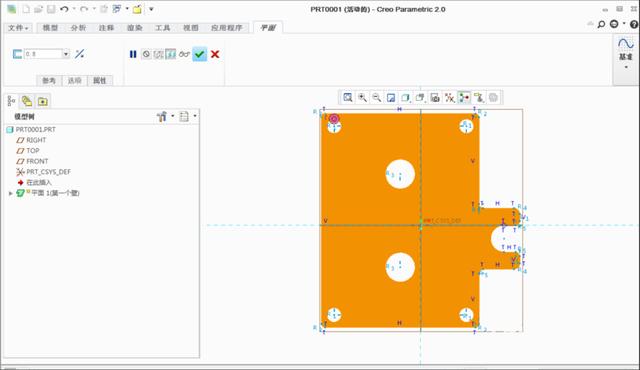
Task: Click the wall thickness icon beside the value box
Action: pyautogui.click(x=17, y=54)
